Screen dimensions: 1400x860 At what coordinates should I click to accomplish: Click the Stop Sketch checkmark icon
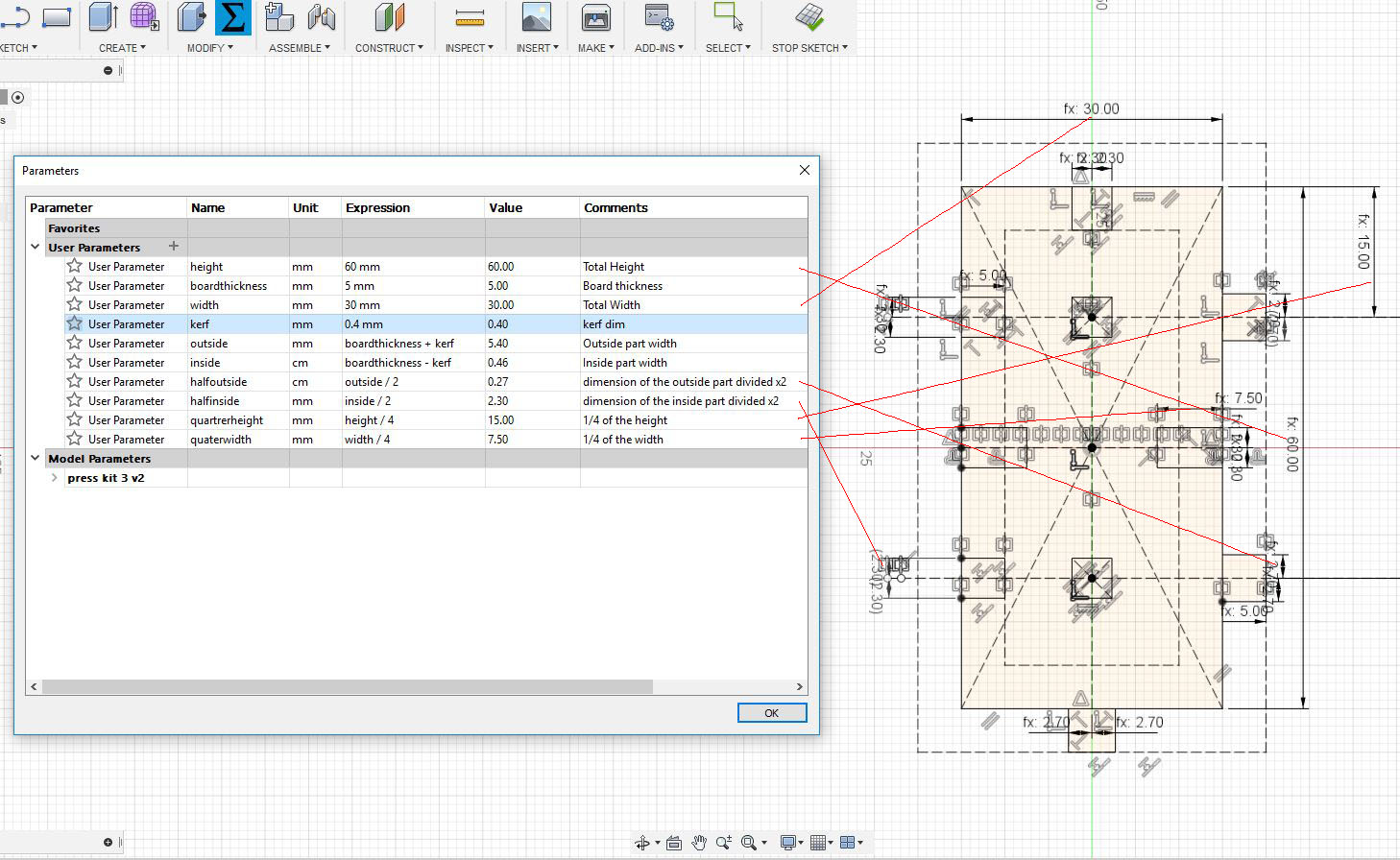(x=809, y=16)
